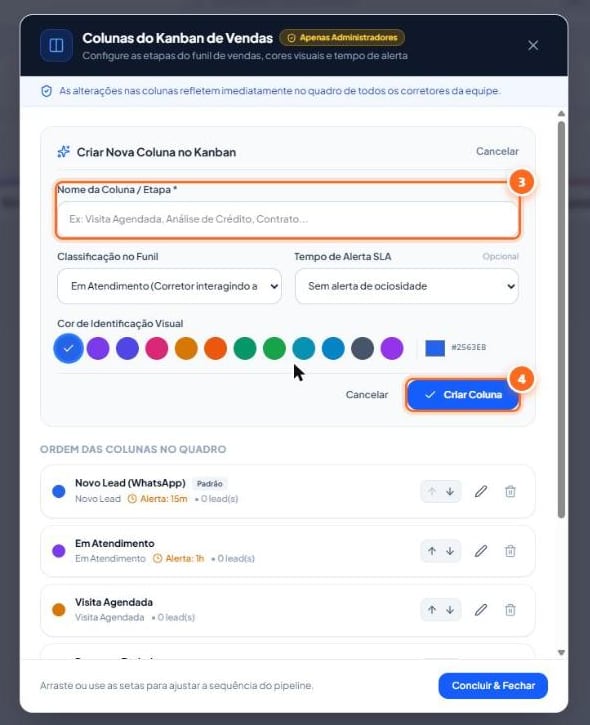Open custom color picker square #2563EB
This screenshot has width=590, height=725.
435,348
